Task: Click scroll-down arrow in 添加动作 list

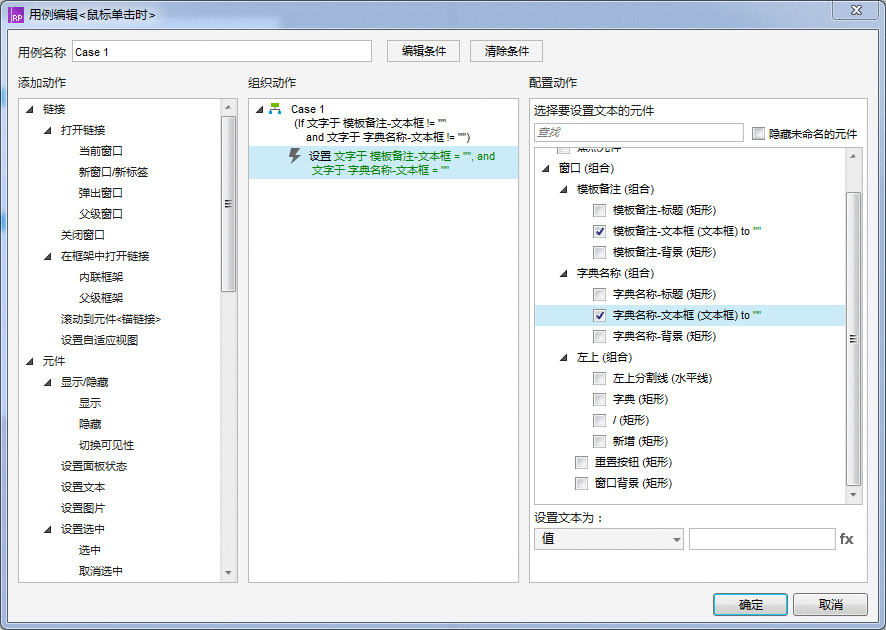Action: (228, 573)
